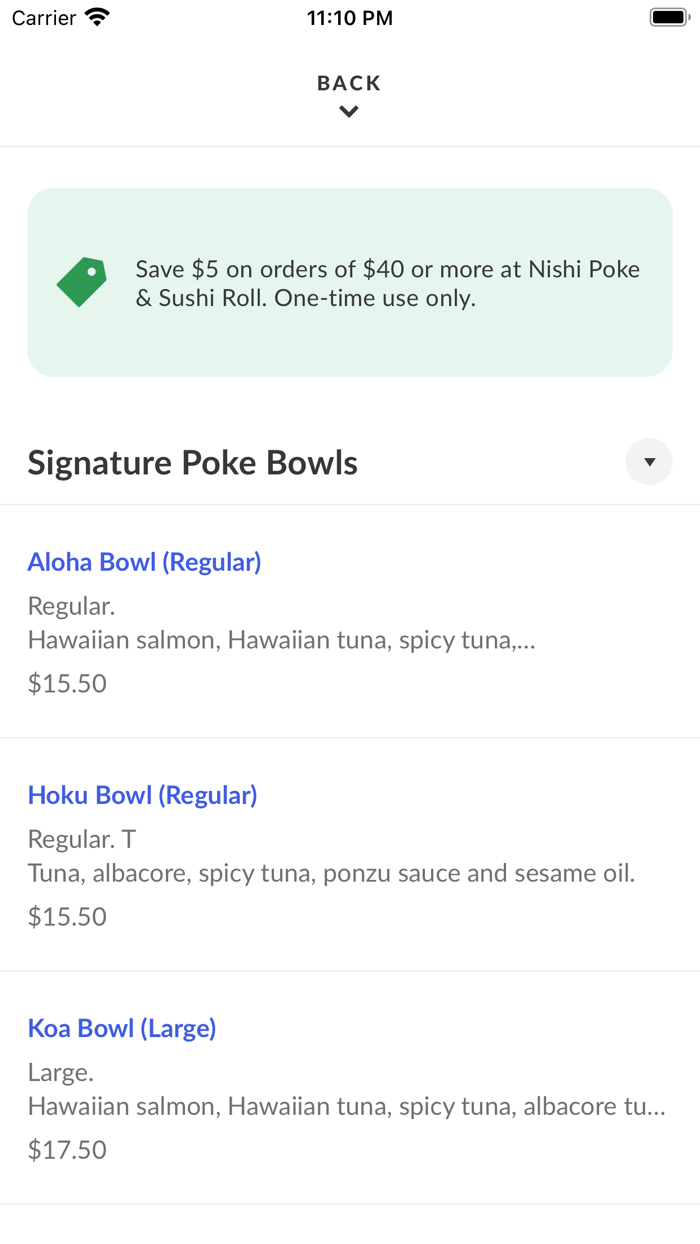700x1244 pixels.
Task: Expand the BACK navigation chevron
Action: pos(348,111)
